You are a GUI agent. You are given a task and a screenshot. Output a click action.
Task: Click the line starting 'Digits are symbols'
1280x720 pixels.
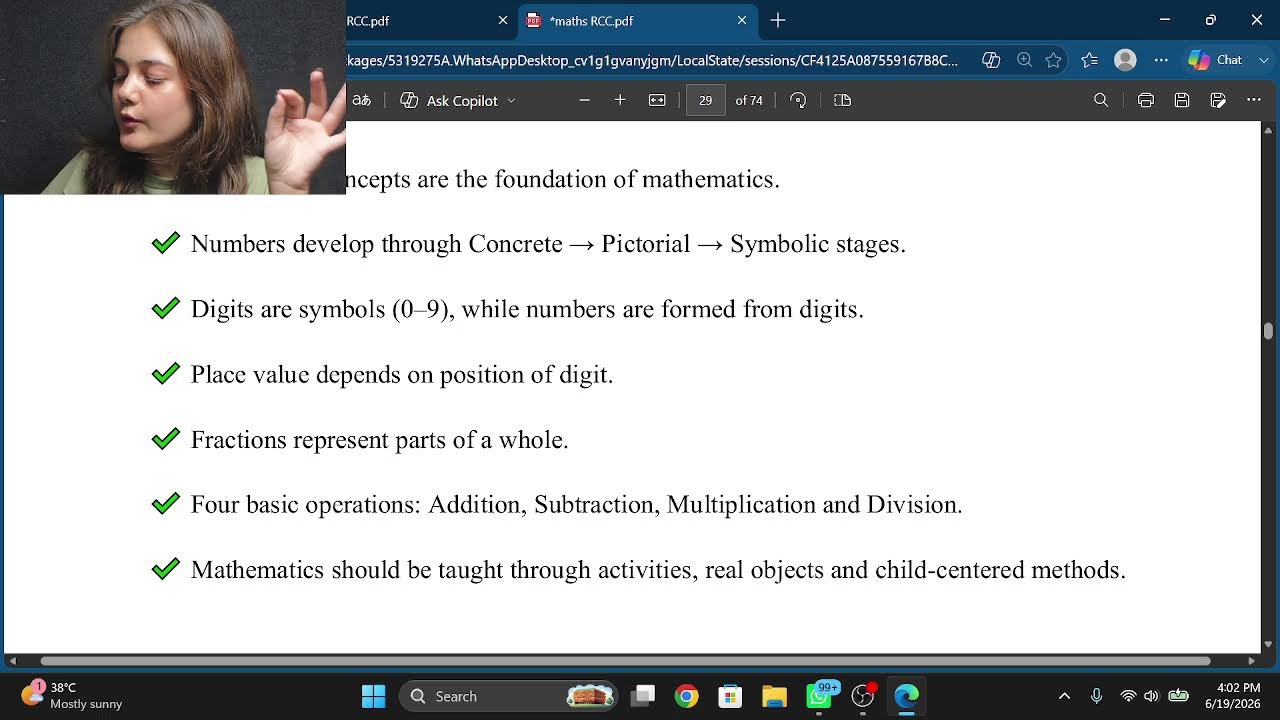click(527, 309)
